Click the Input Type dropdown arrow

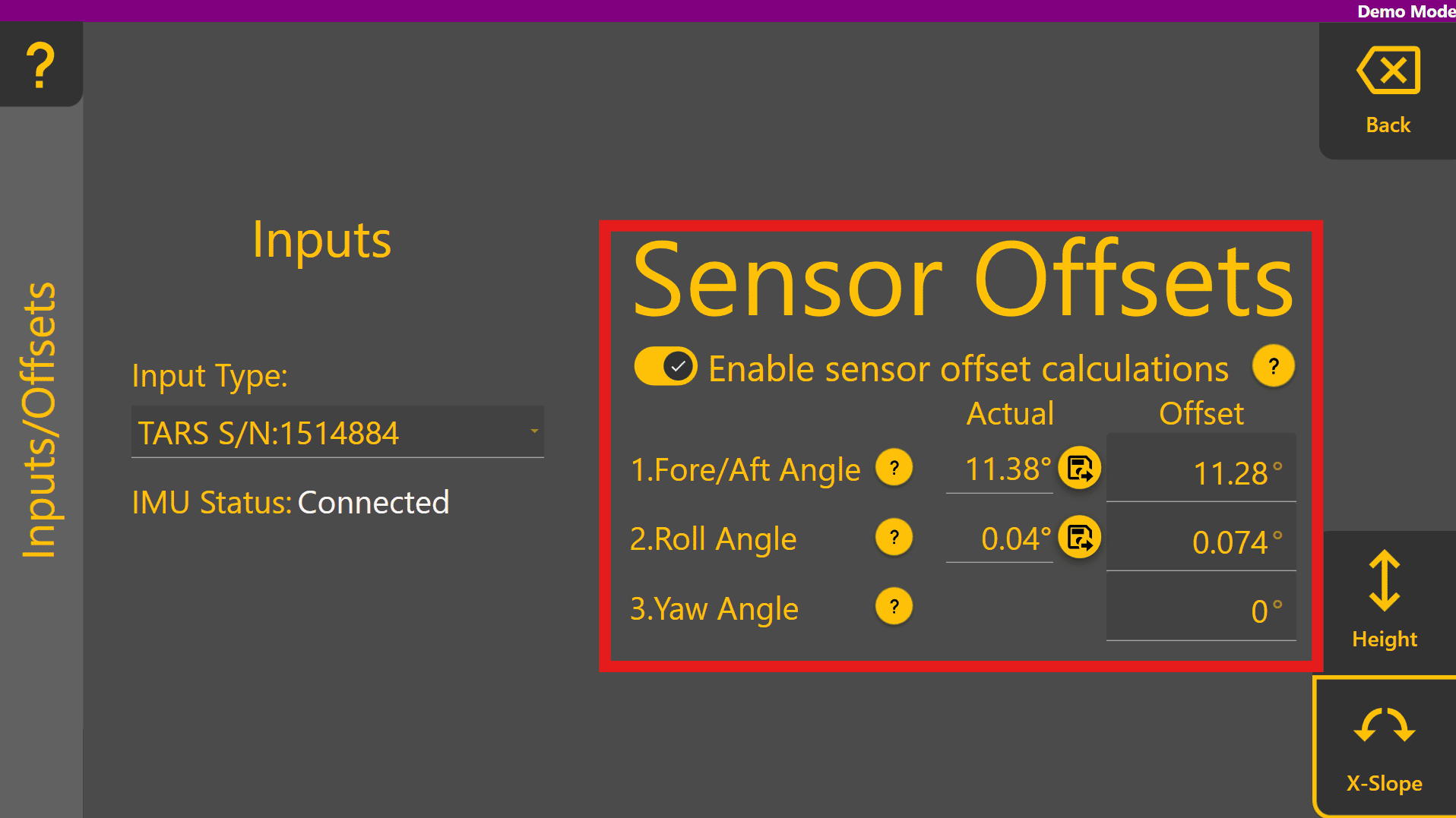(534, 431)
